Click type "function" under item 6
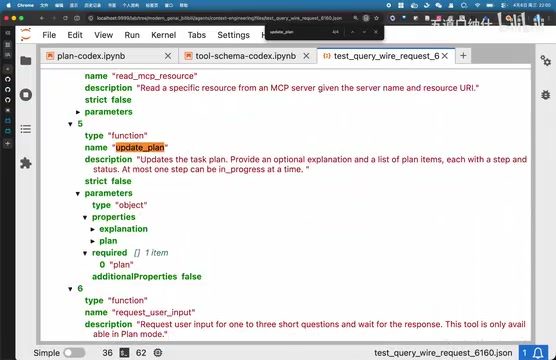Viewport: 556px width, 360px height. (x=116, y=300)
